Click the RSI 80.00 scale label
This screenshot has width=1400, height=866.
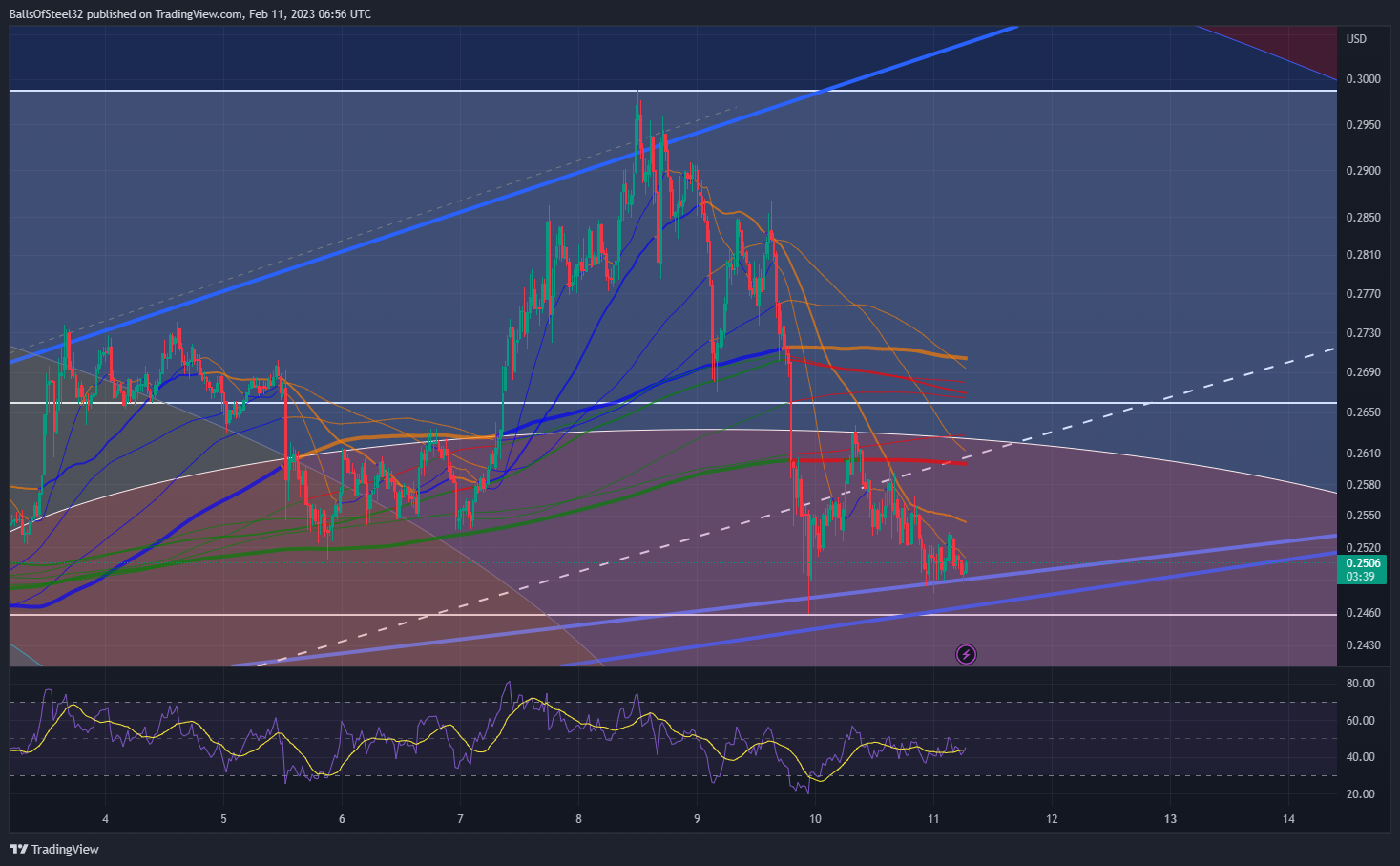[1361, 684]
